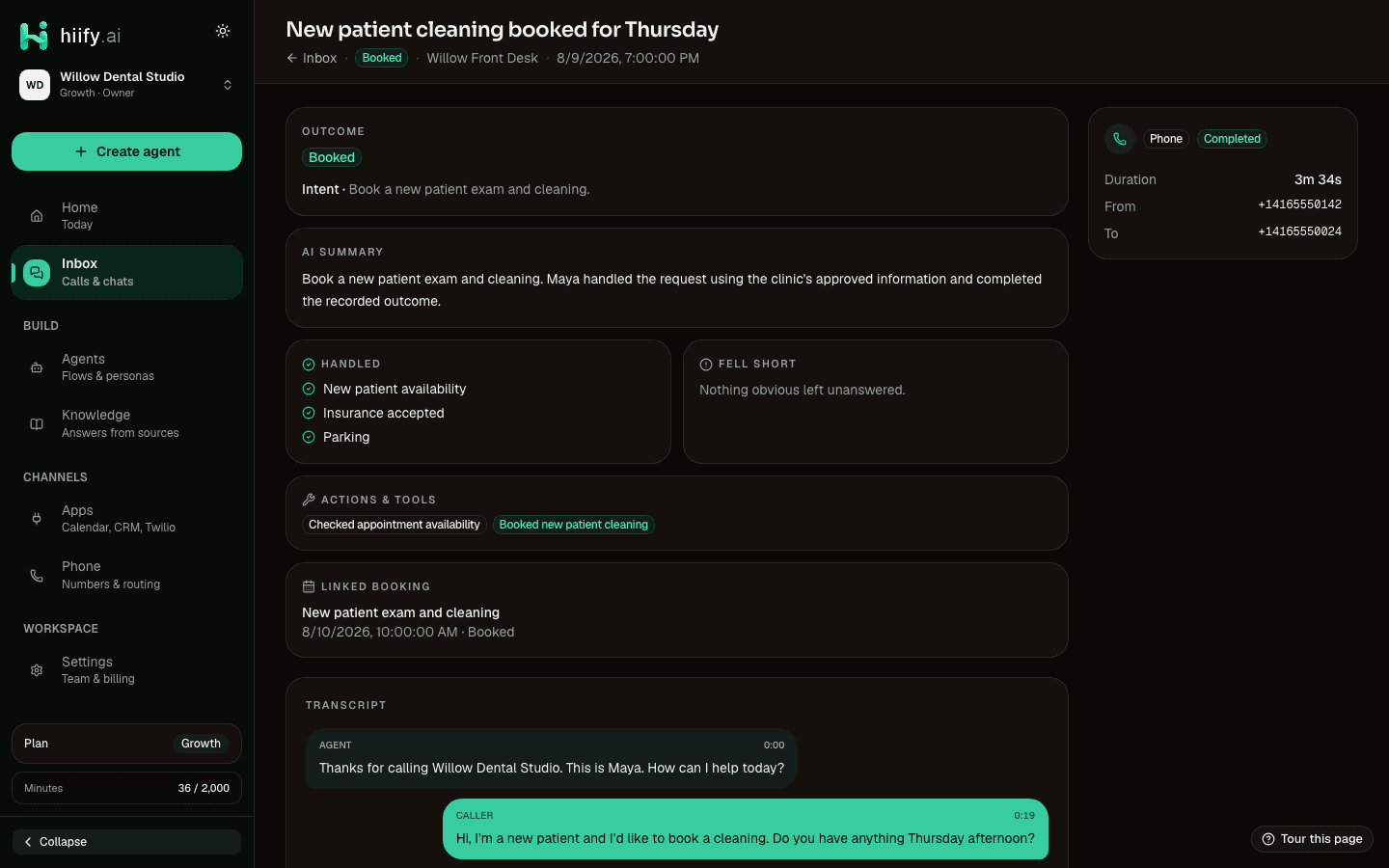Collapse the sidebar
This screenshot has width=1389, height=868.
click(x=126, y=842)
